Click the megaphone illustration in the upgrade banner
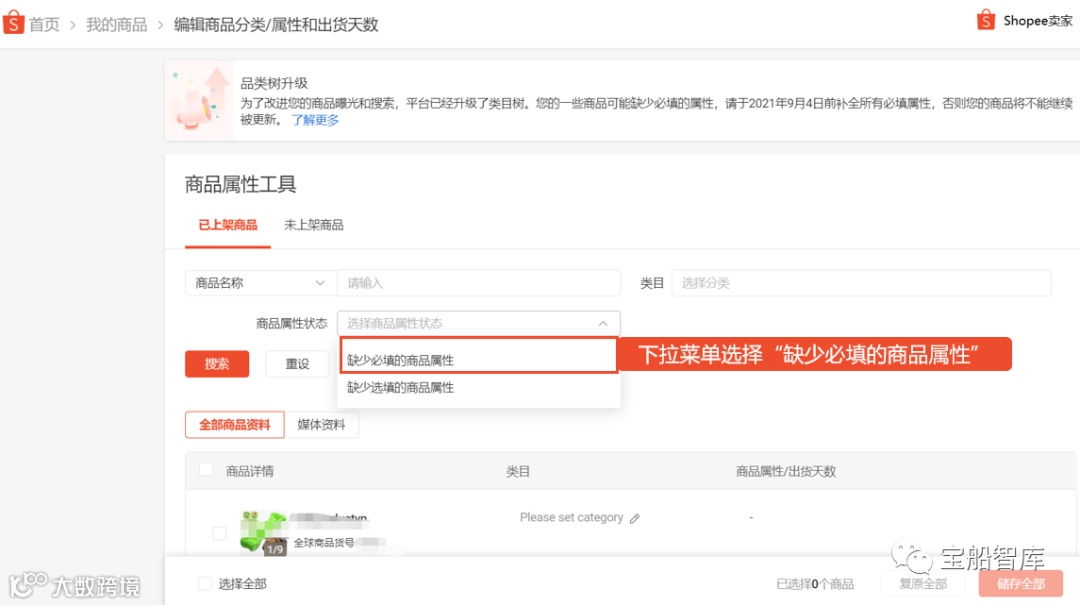 point(200,101)
